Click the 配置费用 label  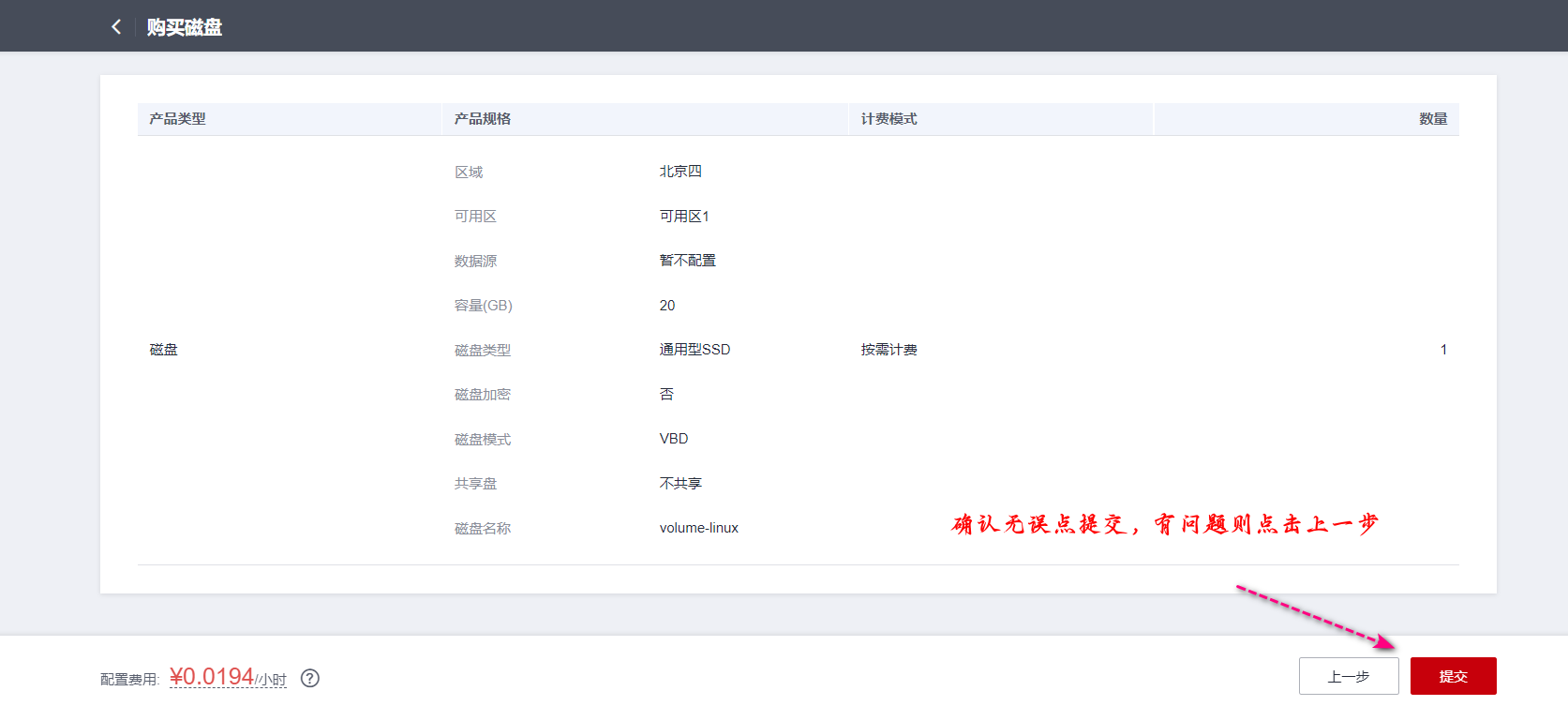130,680
